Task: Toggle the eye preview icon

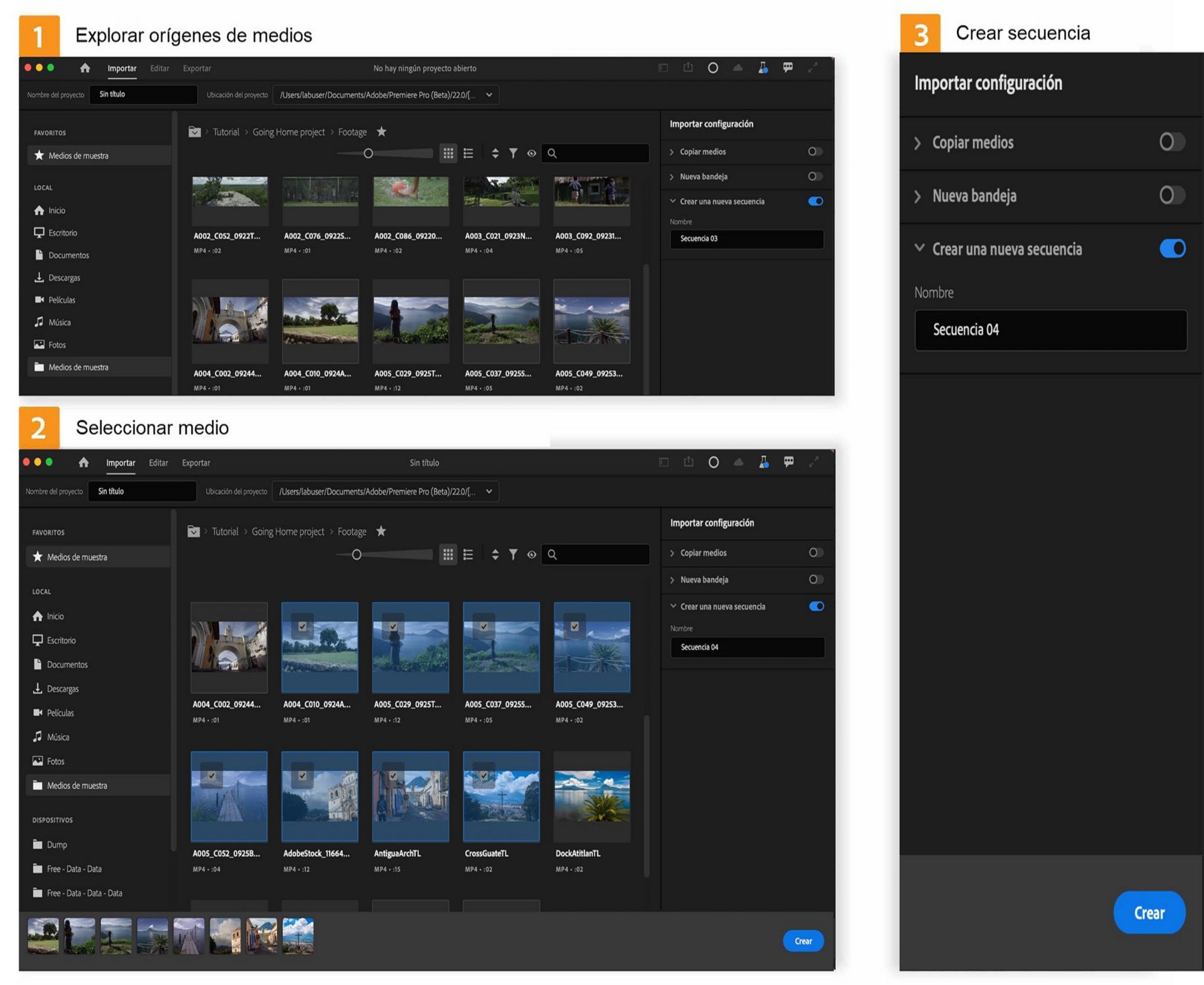Action: pos(531,152)
